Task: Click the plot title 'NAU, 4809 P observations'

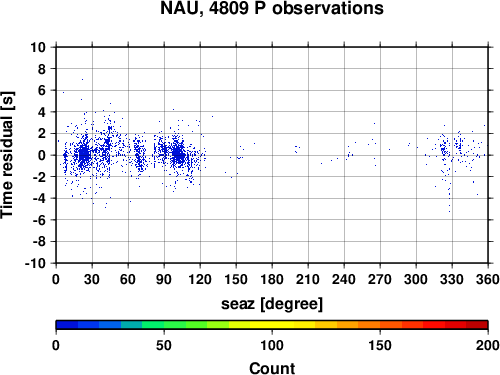Action: [x=272, y=8]
